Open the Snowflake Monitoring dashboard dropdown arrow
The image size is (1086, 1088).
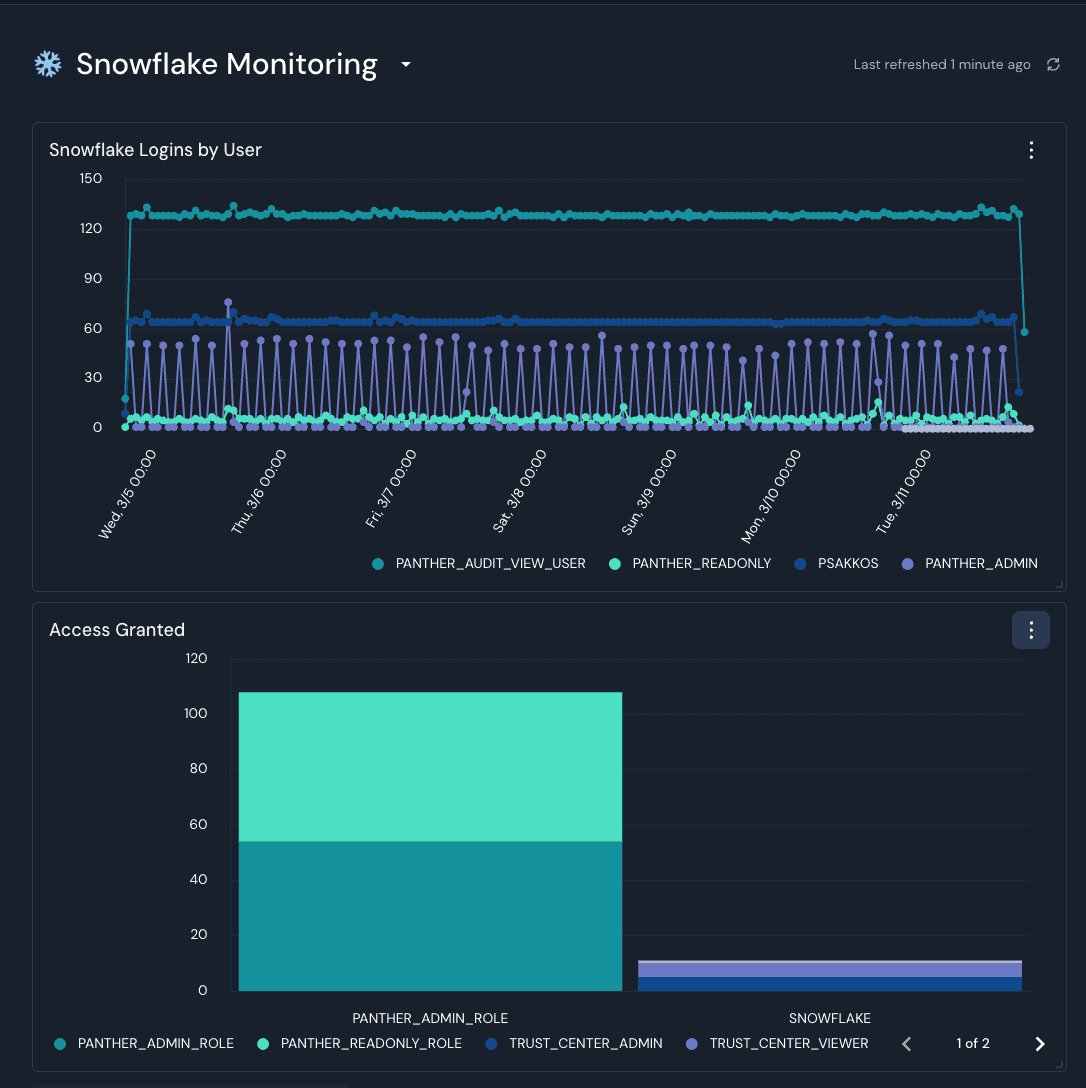pos(406,65)
